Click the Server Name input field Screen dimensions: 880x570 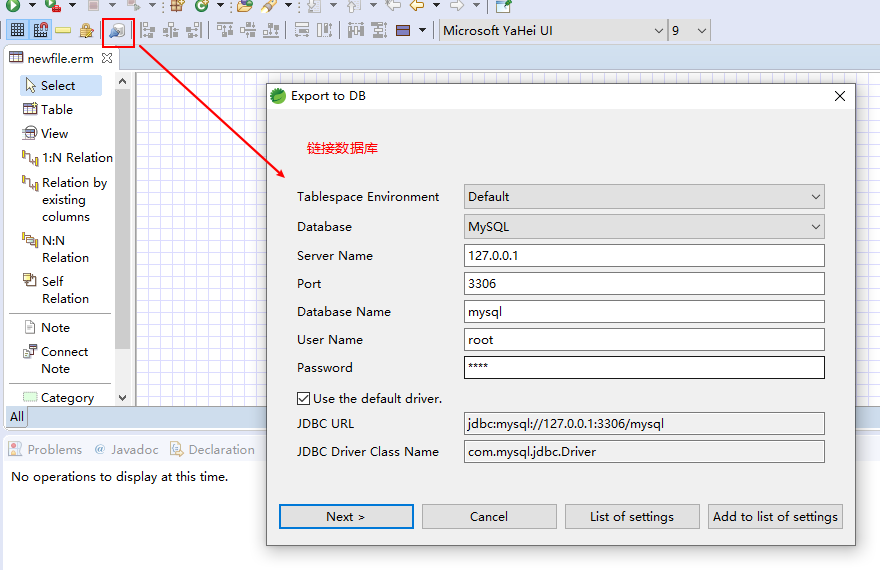(644, 255)
